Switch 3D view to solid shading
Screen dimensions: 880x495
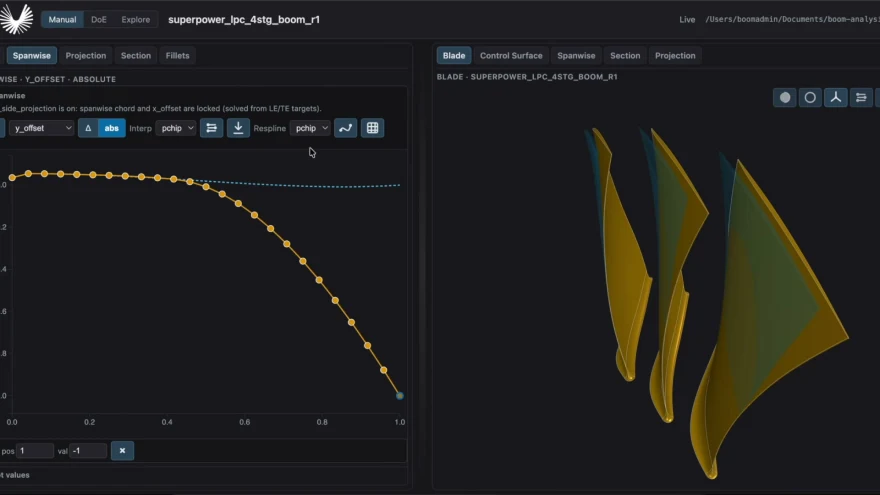pyautogui.click(x=785, y=98)
